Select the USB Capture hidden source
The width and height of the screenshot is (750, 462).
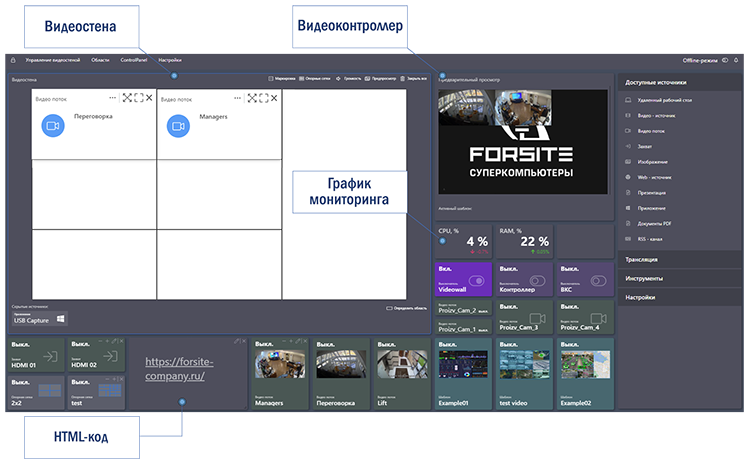coord(39,319)
